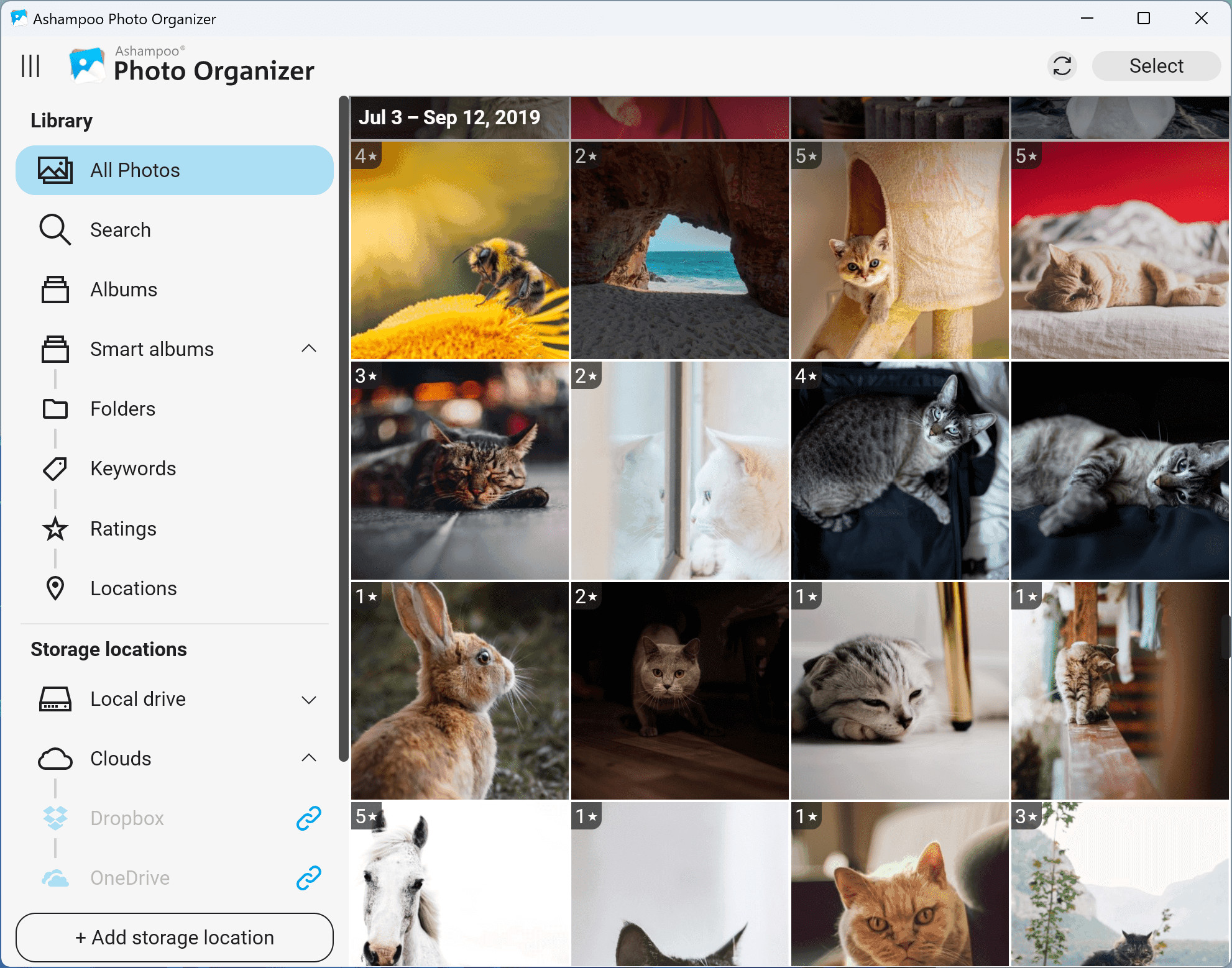This screenshot has height=968, width=1232.
Task: Click Add storage location button
Action: click(x=175, y=938)
